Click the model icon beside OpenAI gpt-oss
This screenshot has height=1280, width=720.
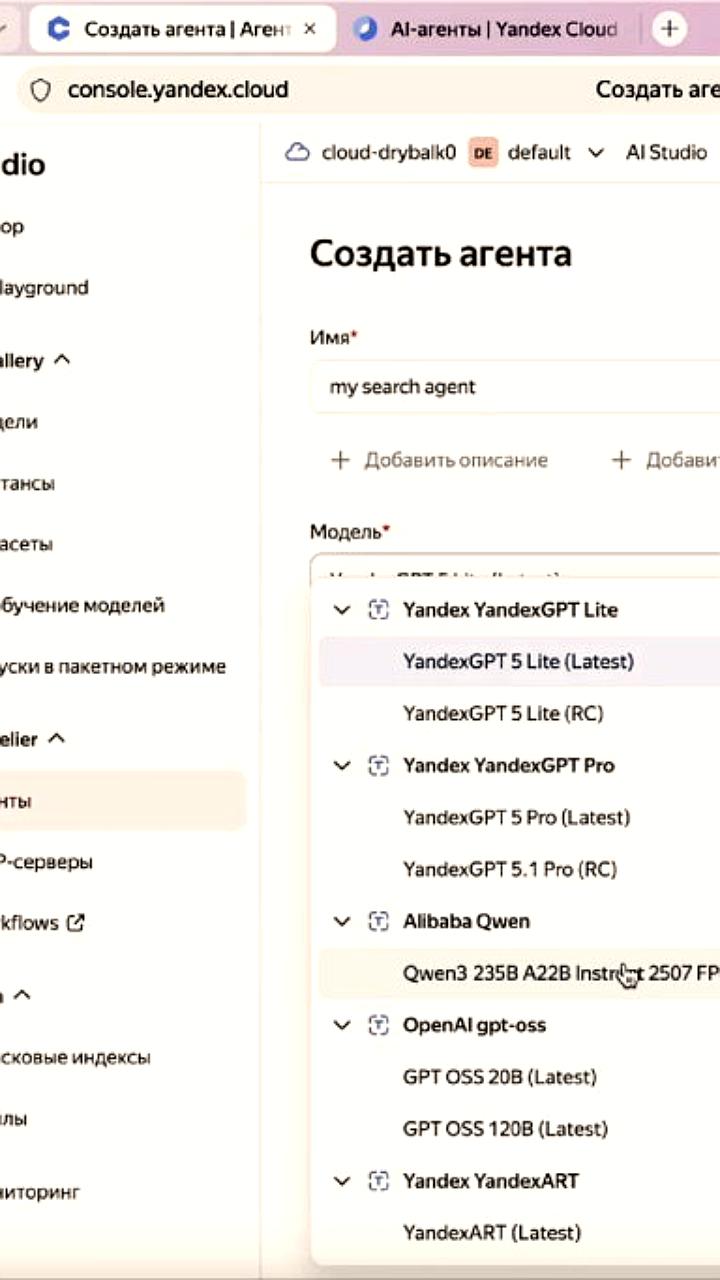pos(378,1024)
